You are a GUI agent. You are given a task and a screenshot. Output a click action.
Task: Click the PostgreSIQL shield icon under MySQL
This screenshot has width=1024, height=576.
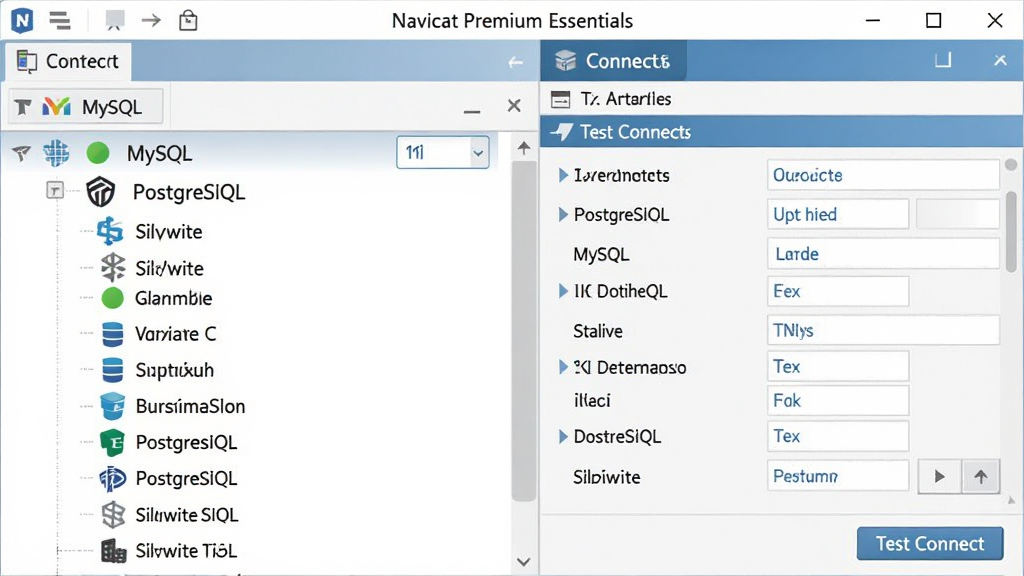[x=101, y=192]
